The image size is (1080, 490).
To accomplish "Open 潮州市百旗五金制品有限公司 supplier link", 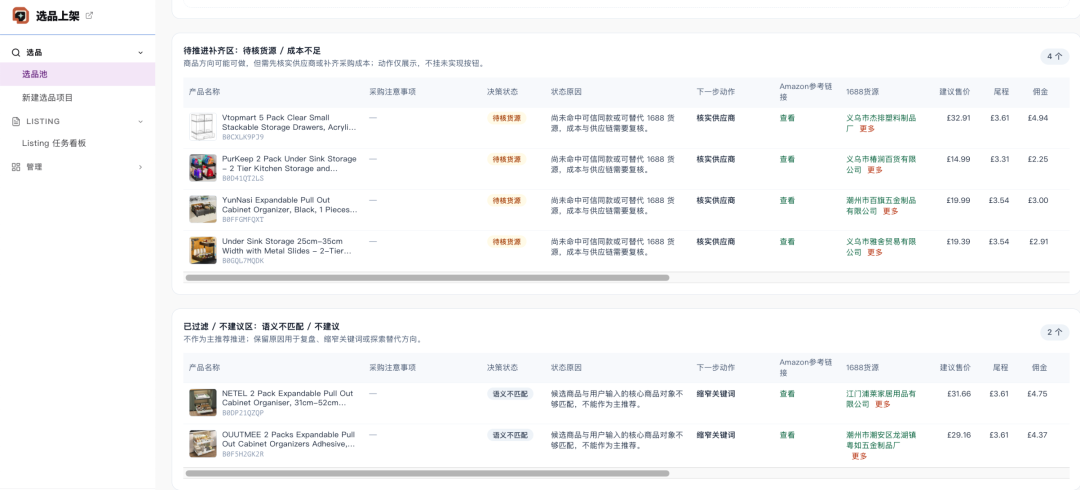I will (x=881, y=205).
